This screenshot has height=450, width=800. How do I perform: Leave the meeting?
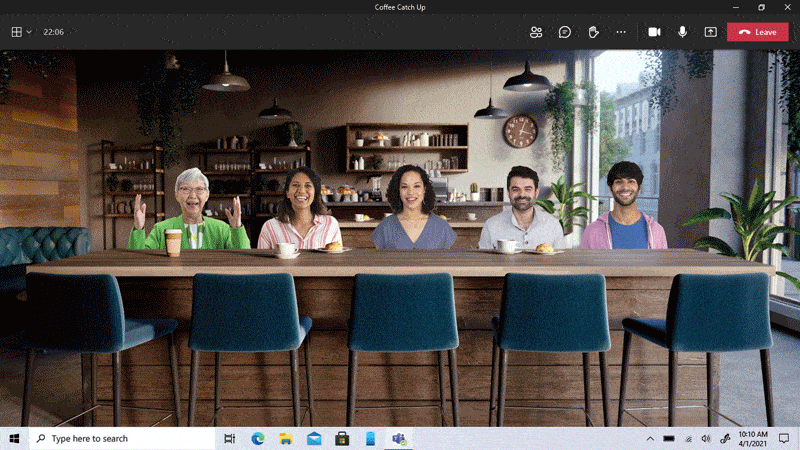coord(757,32)
